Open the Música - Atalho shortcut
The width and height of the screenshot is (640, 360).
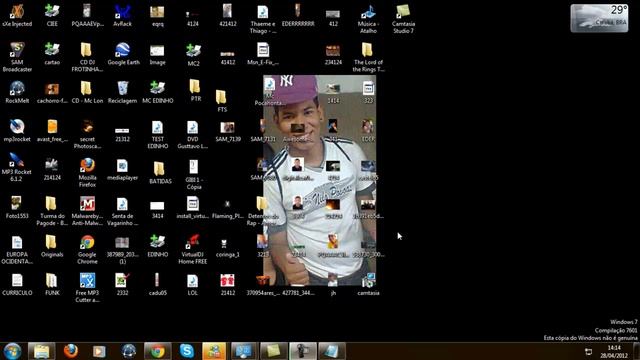click(x=368, y=19)
